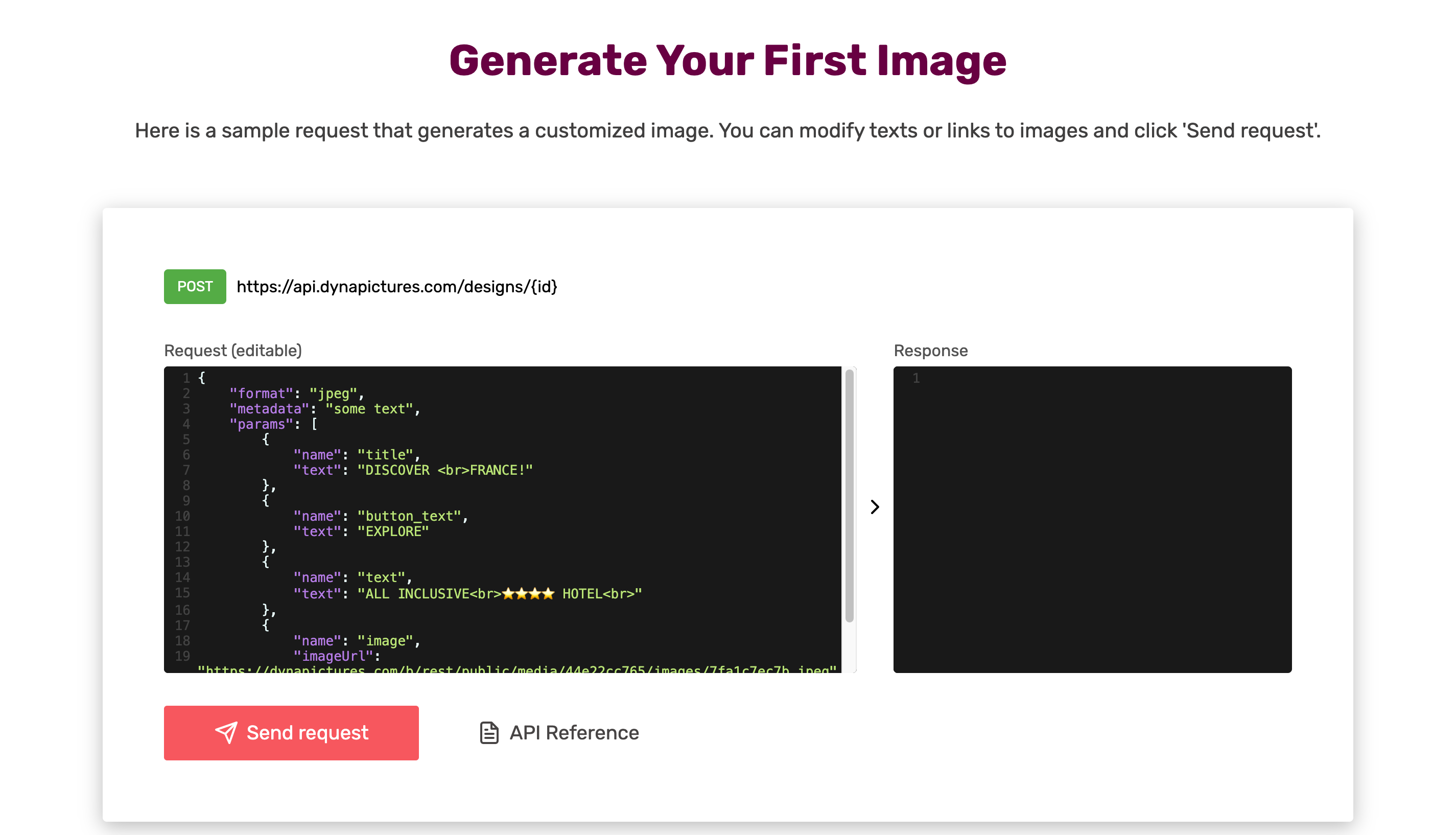Place cursor on "DISCOVER <br>FRANCE!" text

pyautogui.click(x=445, y=470)
